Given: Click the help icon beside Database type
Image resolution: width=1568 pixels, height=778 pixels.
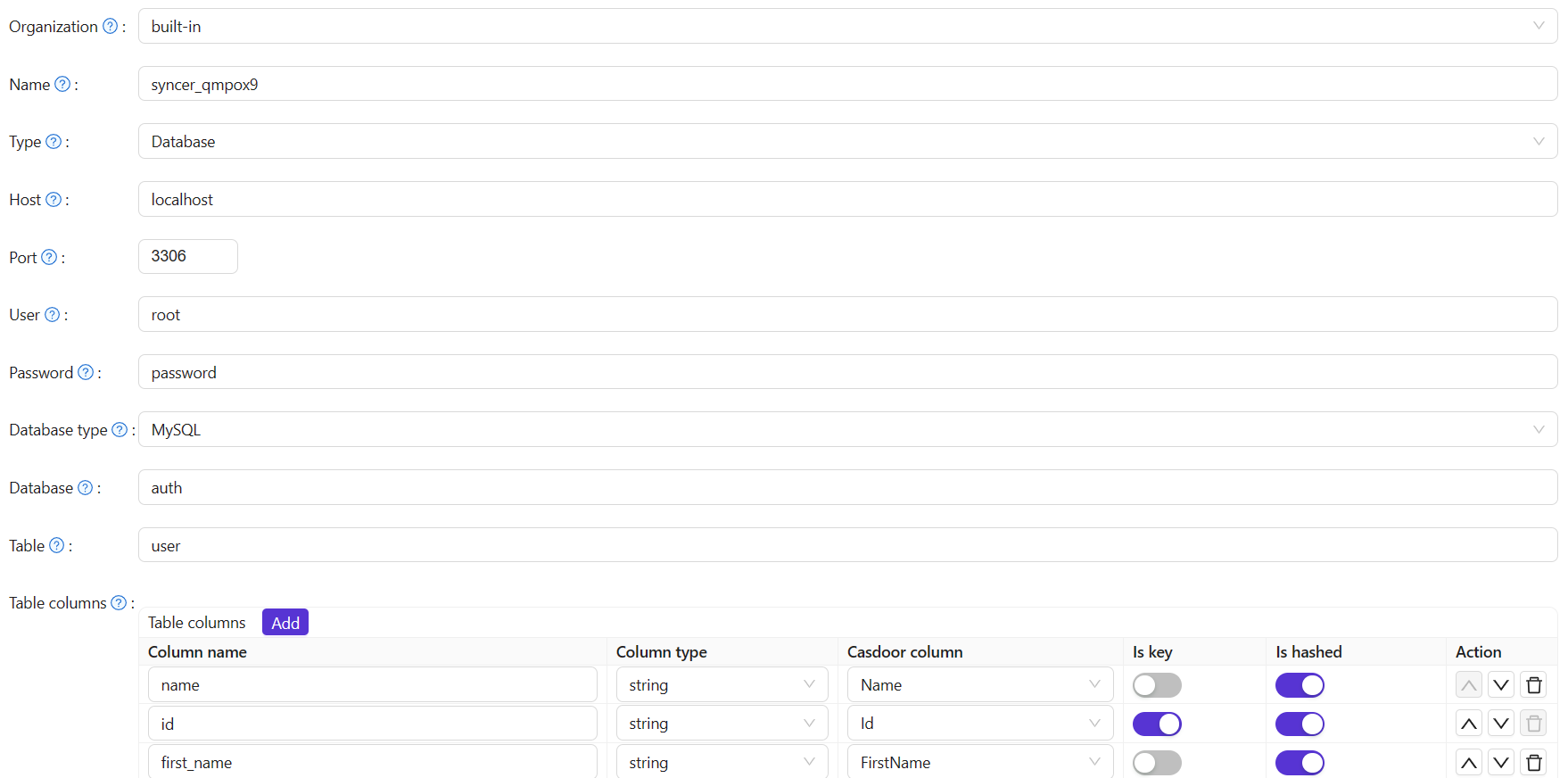Looking at the screenshot, I should point(120,430).
